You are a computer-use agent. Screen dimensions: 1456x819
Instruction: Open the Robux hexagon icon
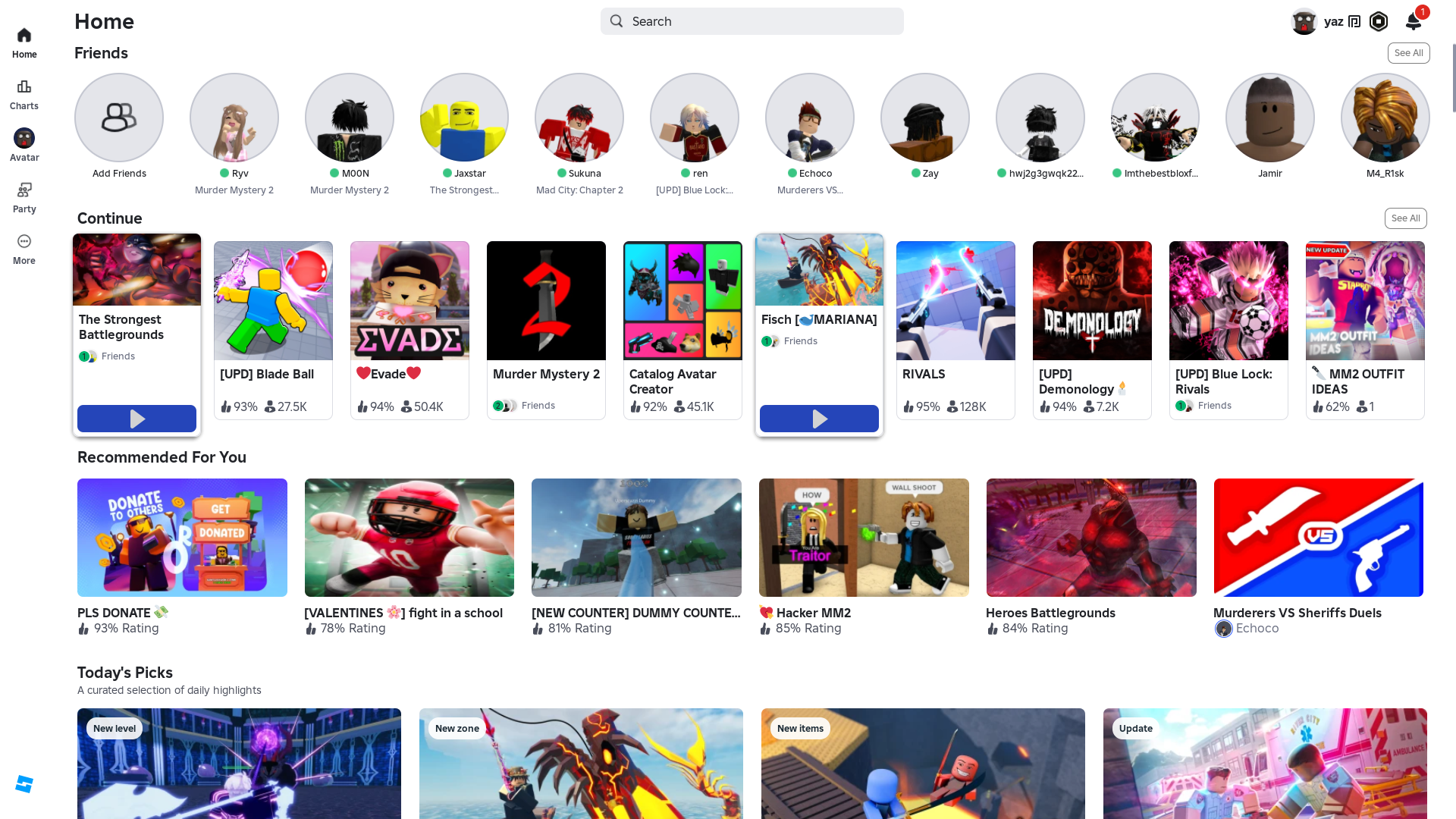pos(1379,21)
